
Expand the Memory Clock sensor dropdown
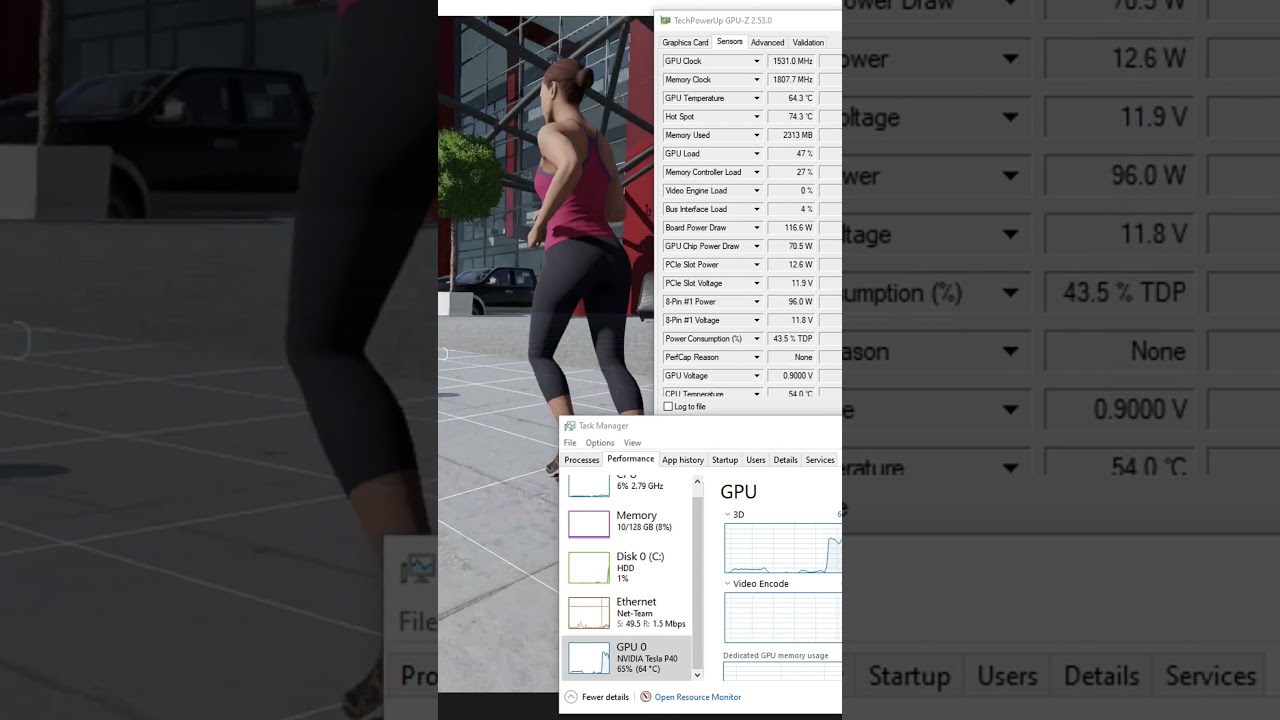[x=757, y=80]
